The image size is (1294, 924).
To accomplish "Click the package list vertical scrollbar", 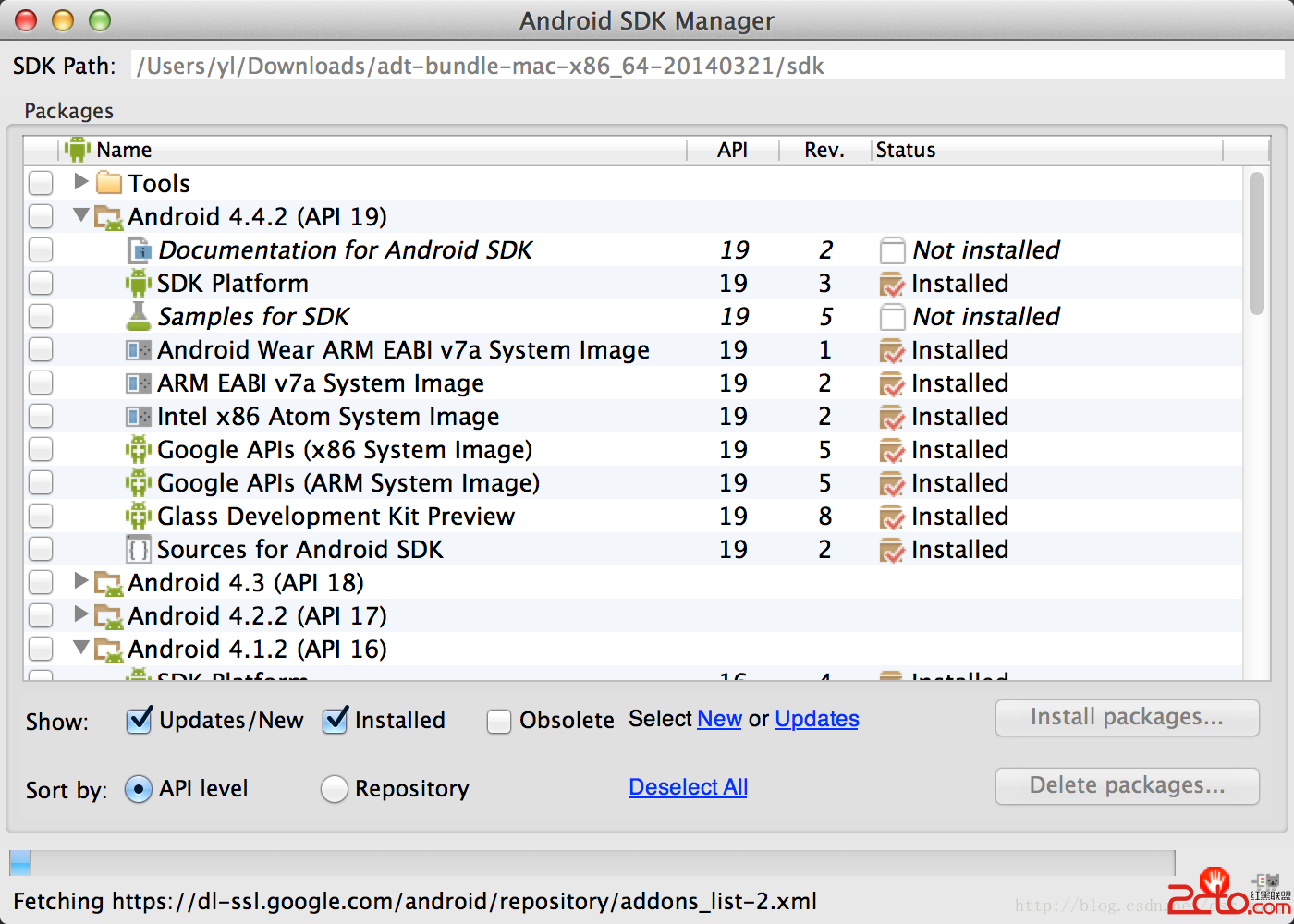I will tap(1256, 244).
